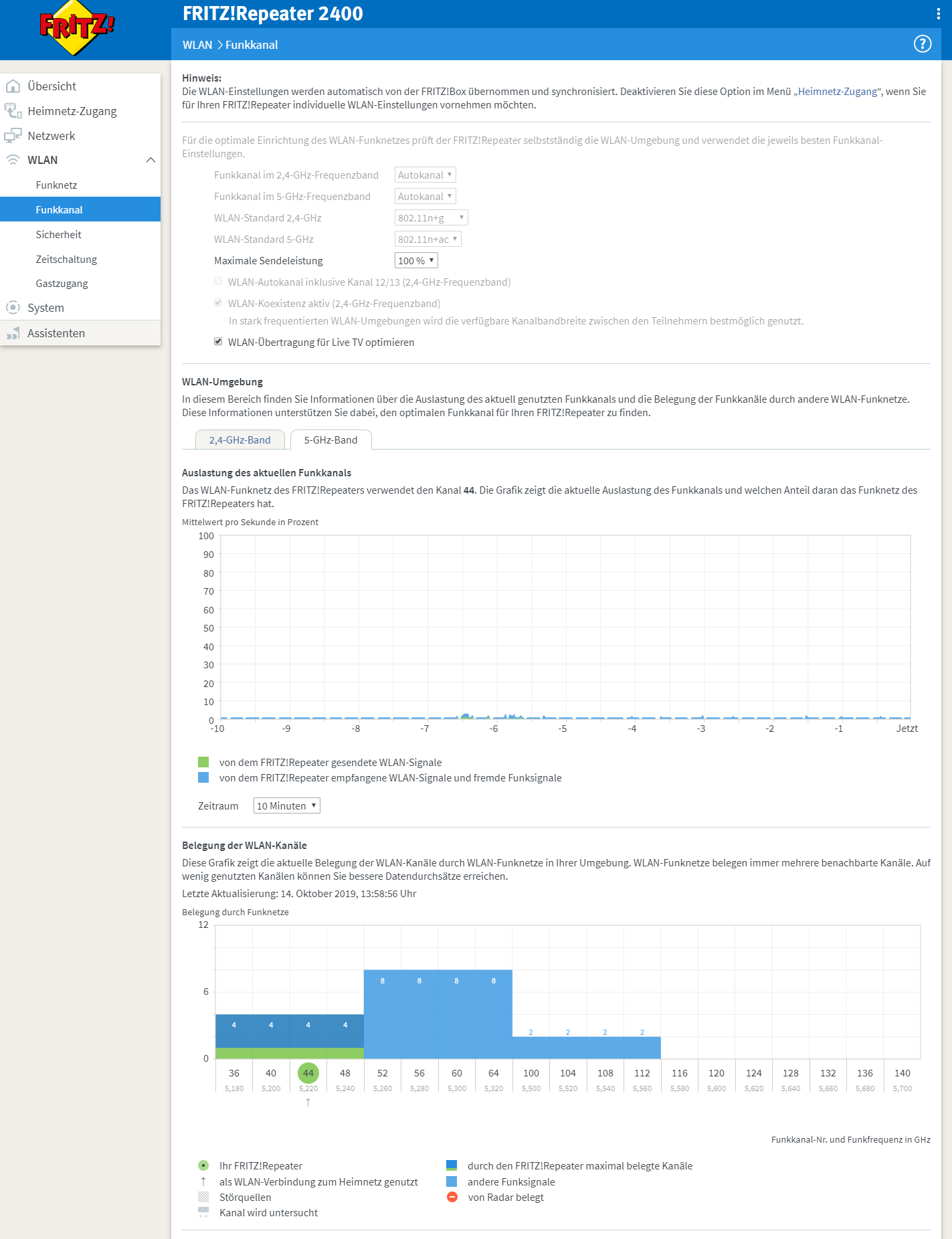Click the FRITZ!Repeater 2400 title
This screenshot has height=1239, width=952.
point(273,13)
